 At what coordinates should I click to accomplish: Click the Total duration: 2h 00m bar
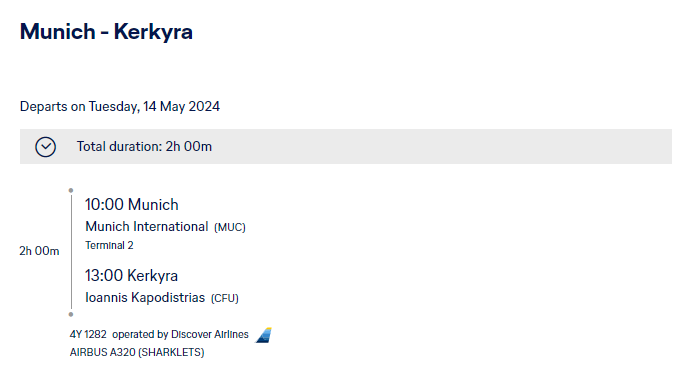coord(346,147)
